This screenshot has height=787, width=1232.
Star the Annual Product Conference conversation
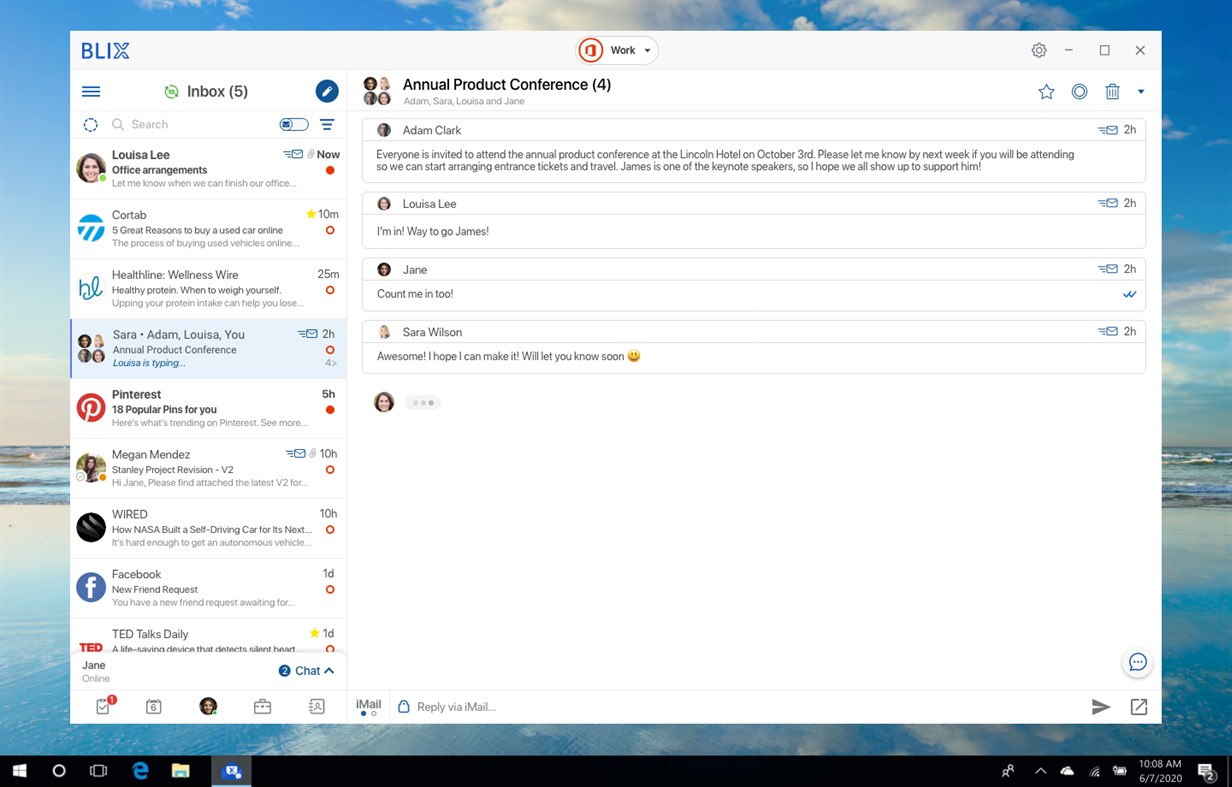(1046, 92)
